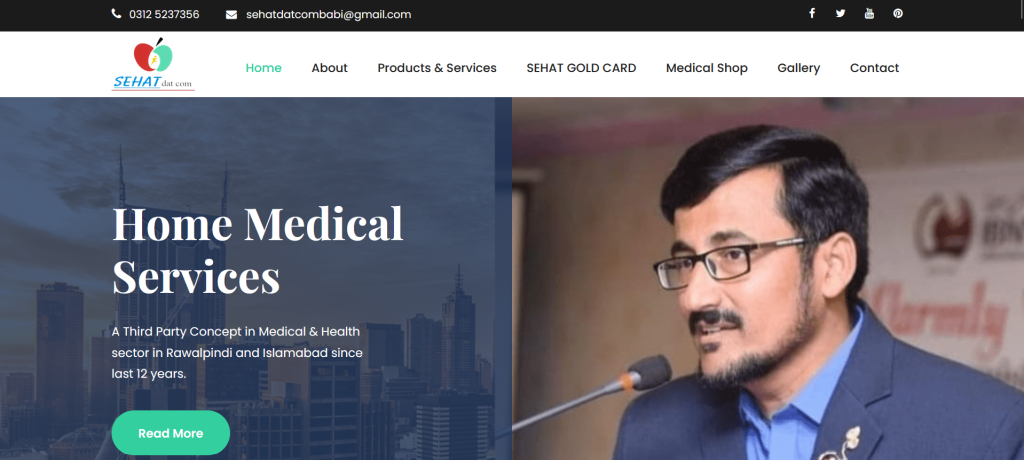Viewport: 1024px width, 460px height.
Task: Click the sehatdatcombabi@gmail.com email address
Action: click(328, 14)
